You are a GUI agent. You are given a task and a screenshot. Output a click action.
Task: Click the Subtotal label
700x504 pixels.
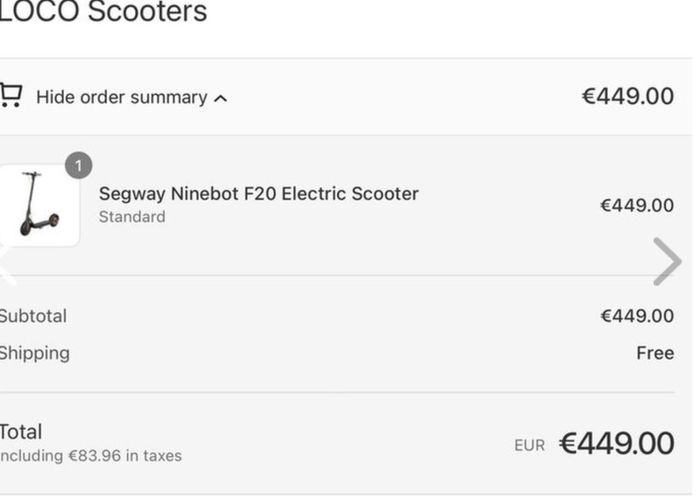coord(33,316)
